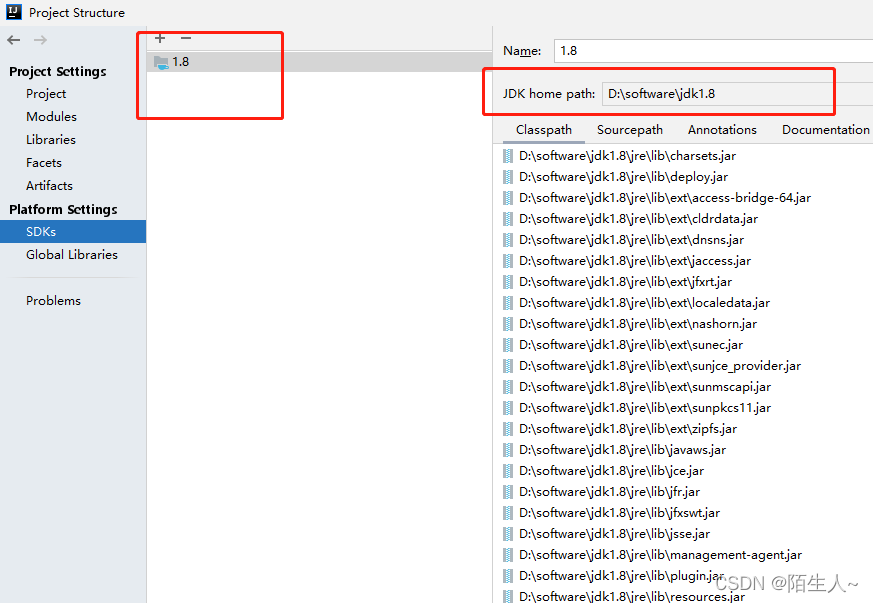Switch to the Annotations tab
873x603 pixels.
(722, 130)
